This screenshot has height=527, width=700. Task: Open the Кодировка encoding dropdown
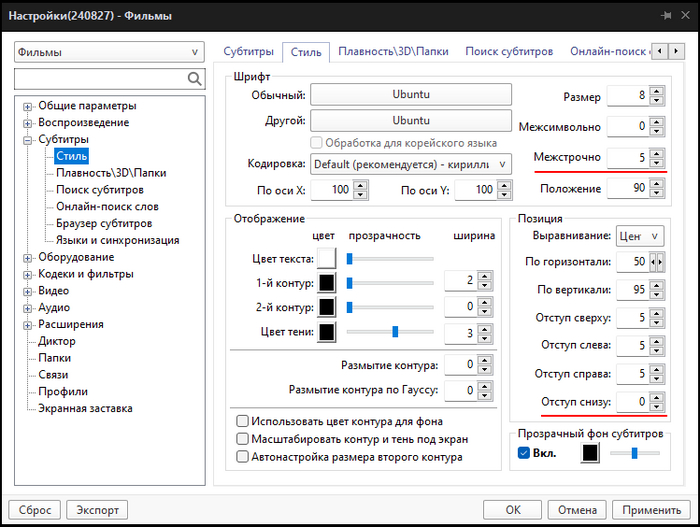point(410,163)
